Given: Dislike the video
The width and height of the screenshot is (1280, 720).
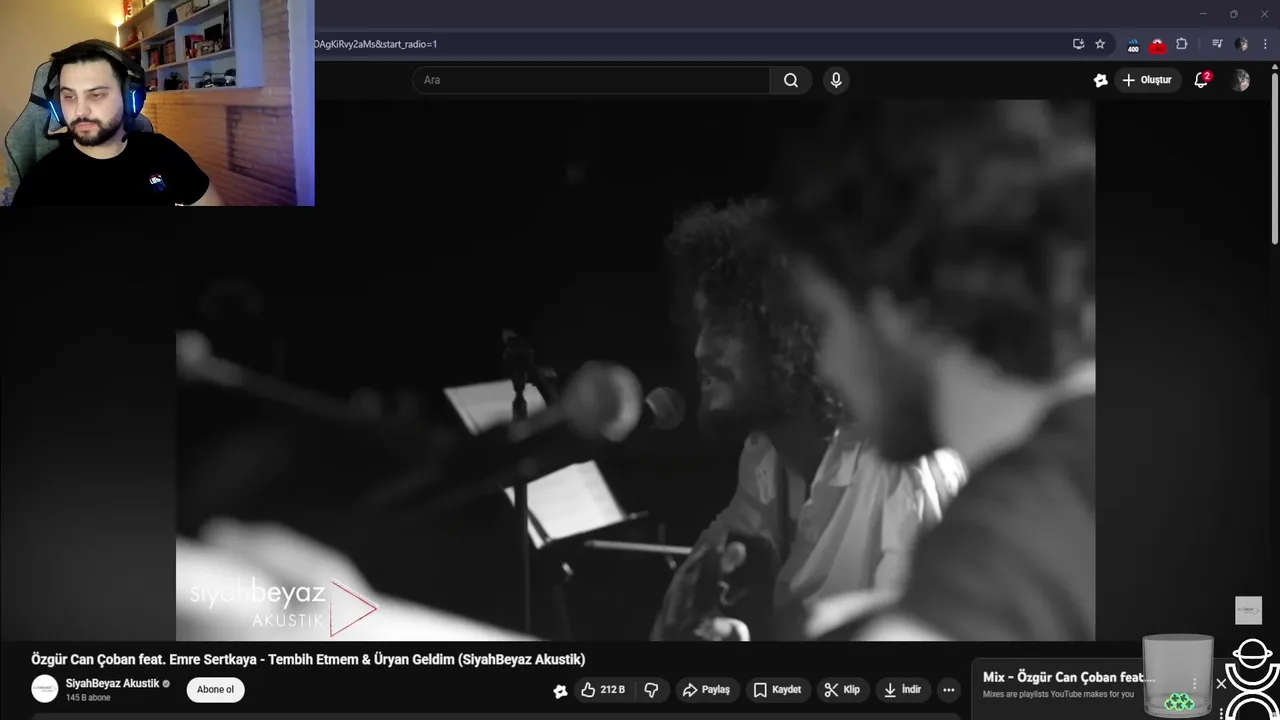Looking at the screenshot, I should pos(651,690).
